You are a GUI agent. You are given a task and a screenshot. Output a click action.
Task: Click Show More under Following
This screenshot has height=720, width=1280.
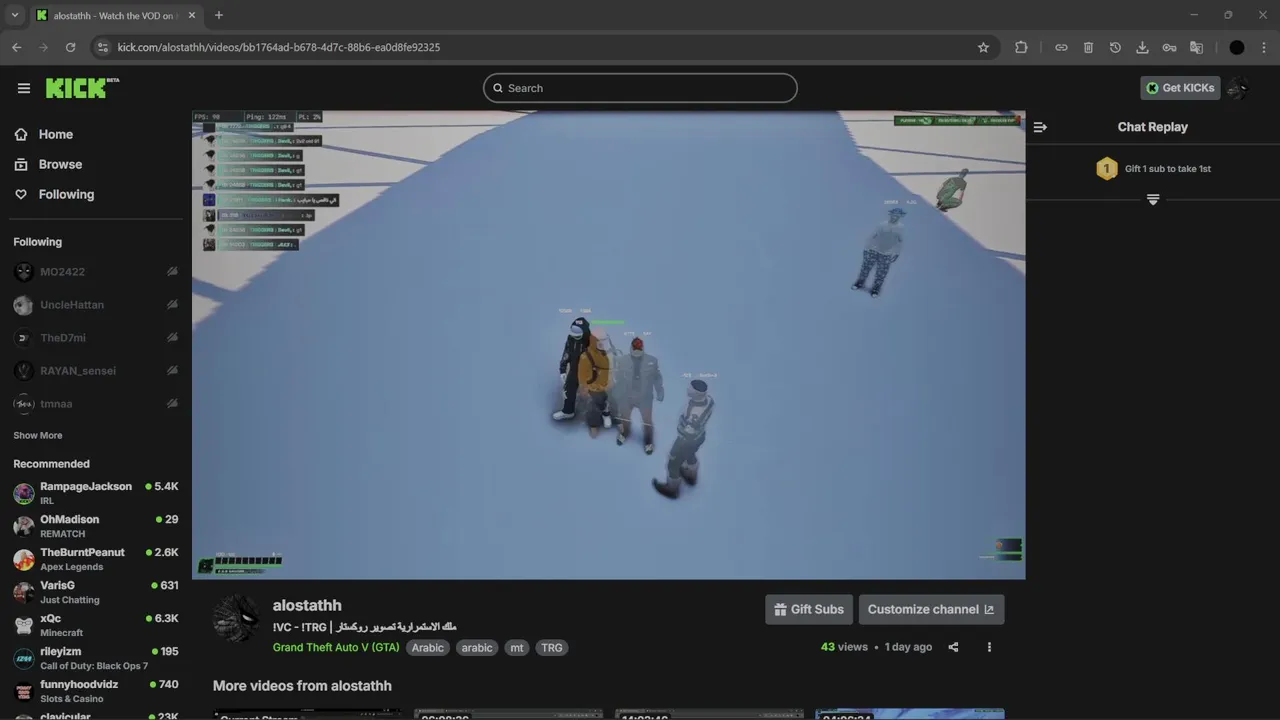coord(38,436)
